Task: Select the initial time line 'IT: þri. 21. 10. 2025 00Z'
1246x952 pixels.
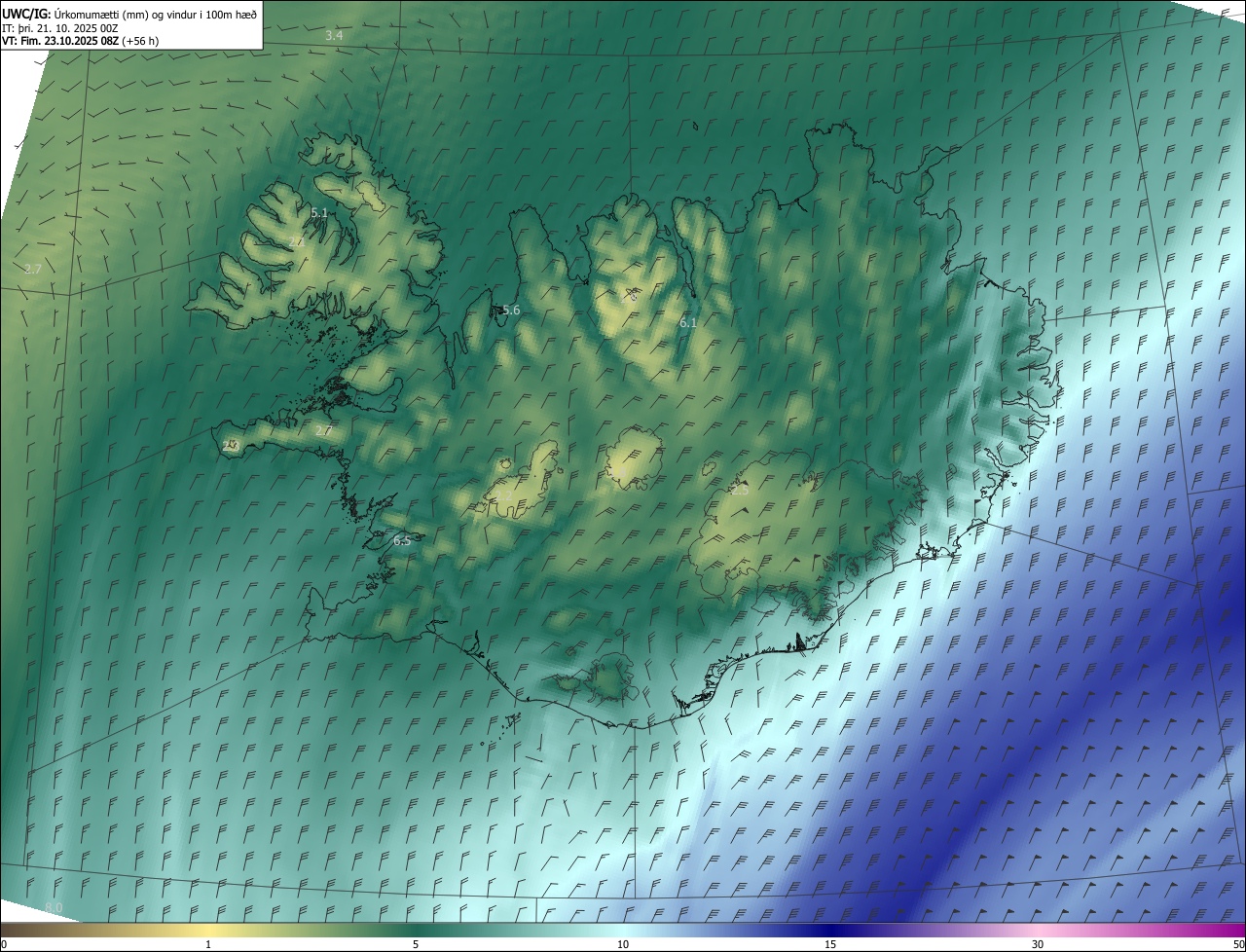Action: pos(60,27)
